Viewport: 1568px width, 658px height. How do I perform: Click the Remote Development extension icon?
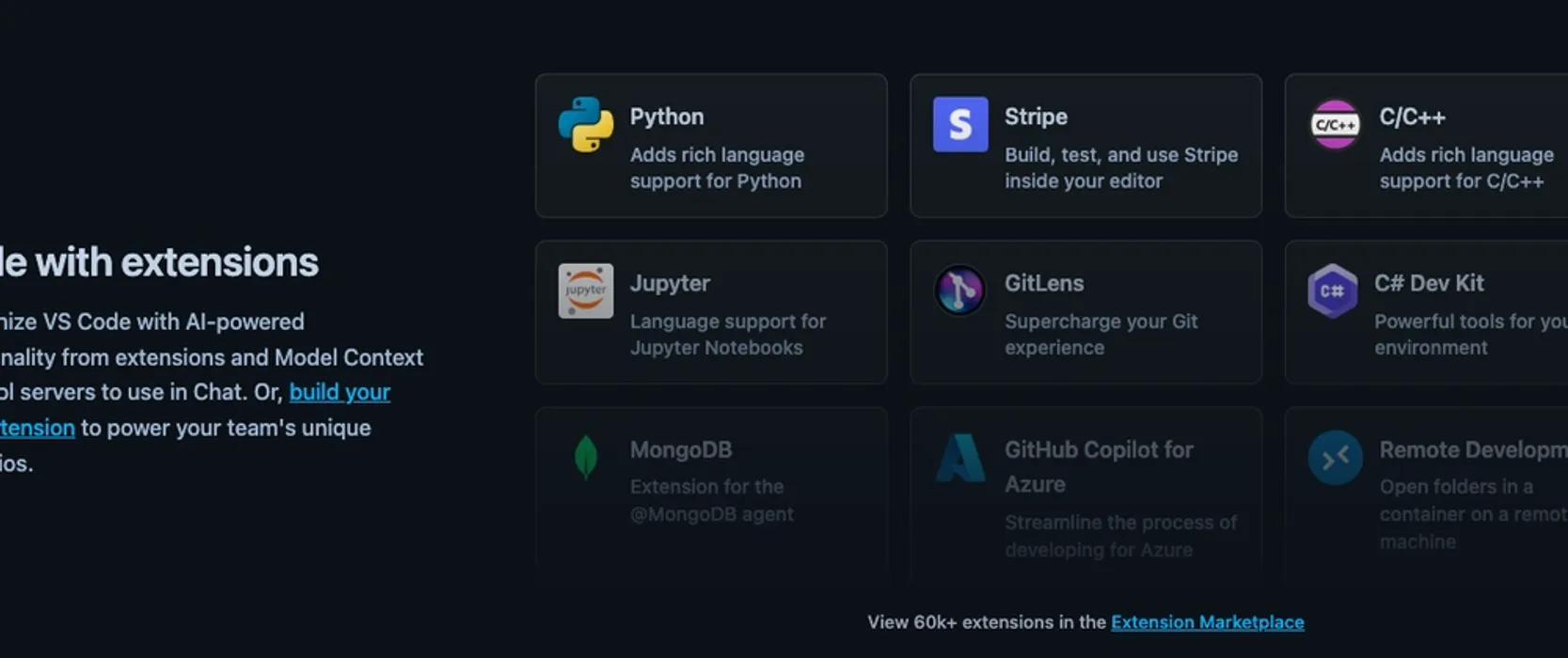pyautogui.click(x=1334, y=458)
